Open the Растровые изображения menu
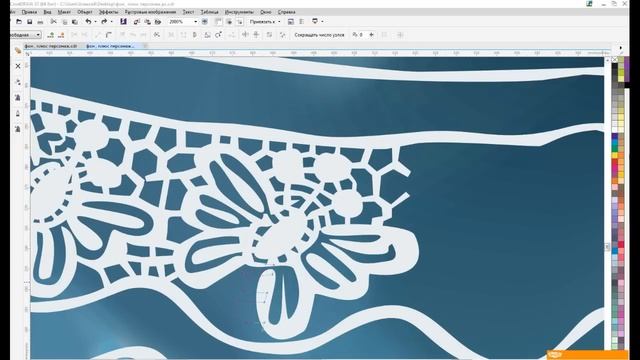Viewport: 640px width, 360px height. (x=150, y=12)
